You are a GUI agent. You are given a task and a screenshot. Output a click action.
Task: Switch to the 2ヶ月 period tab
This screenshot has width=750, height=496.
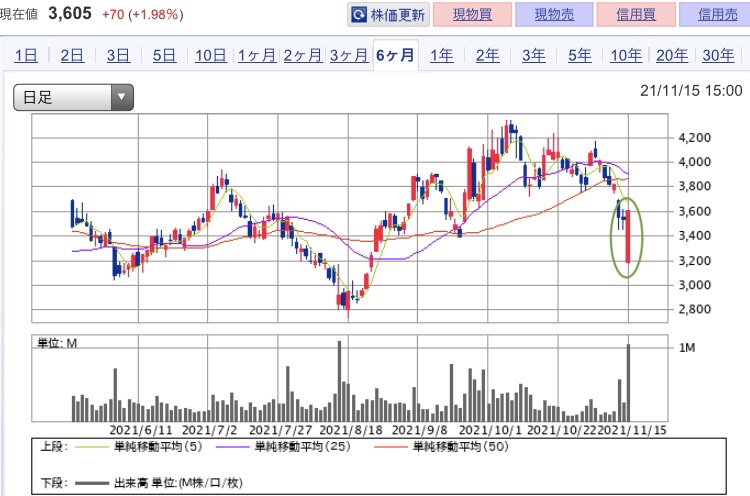tap(303, 55)
